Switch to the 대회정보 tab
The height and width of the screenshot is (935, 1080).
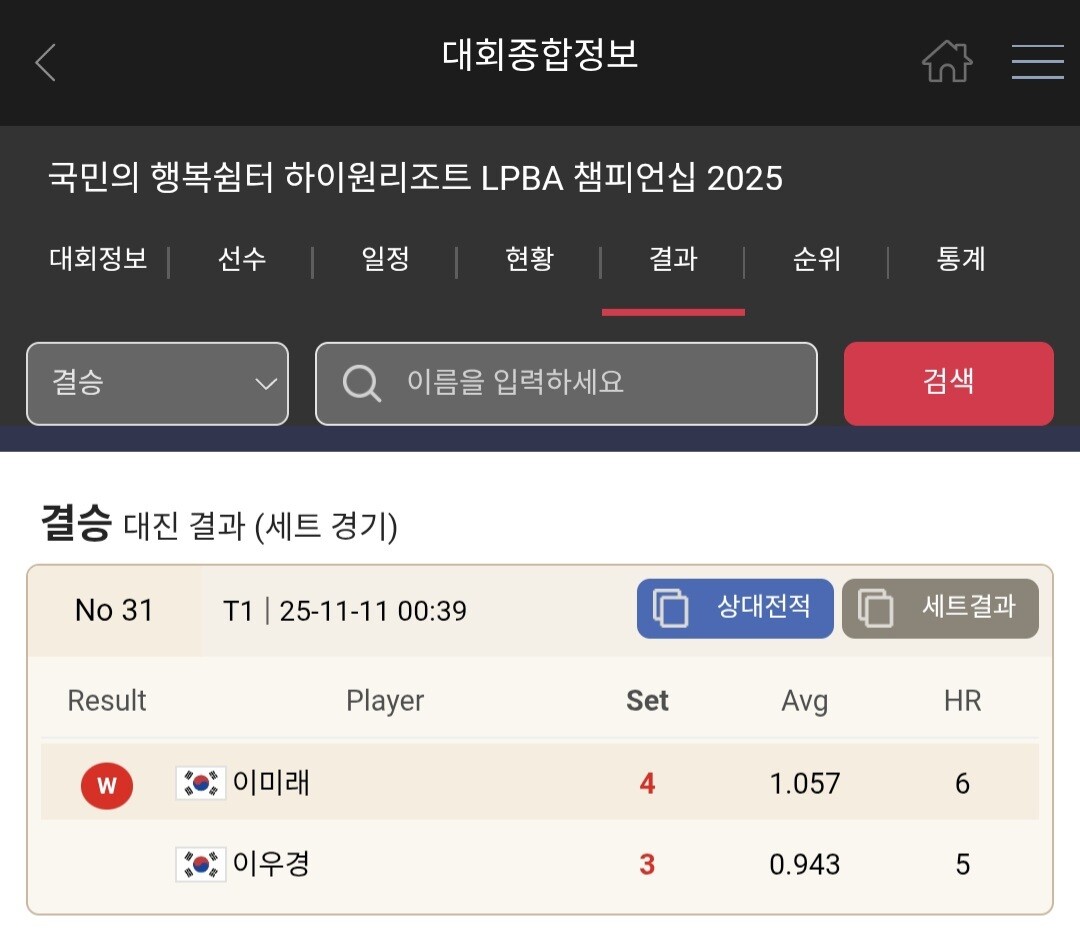tap(98, 260)
